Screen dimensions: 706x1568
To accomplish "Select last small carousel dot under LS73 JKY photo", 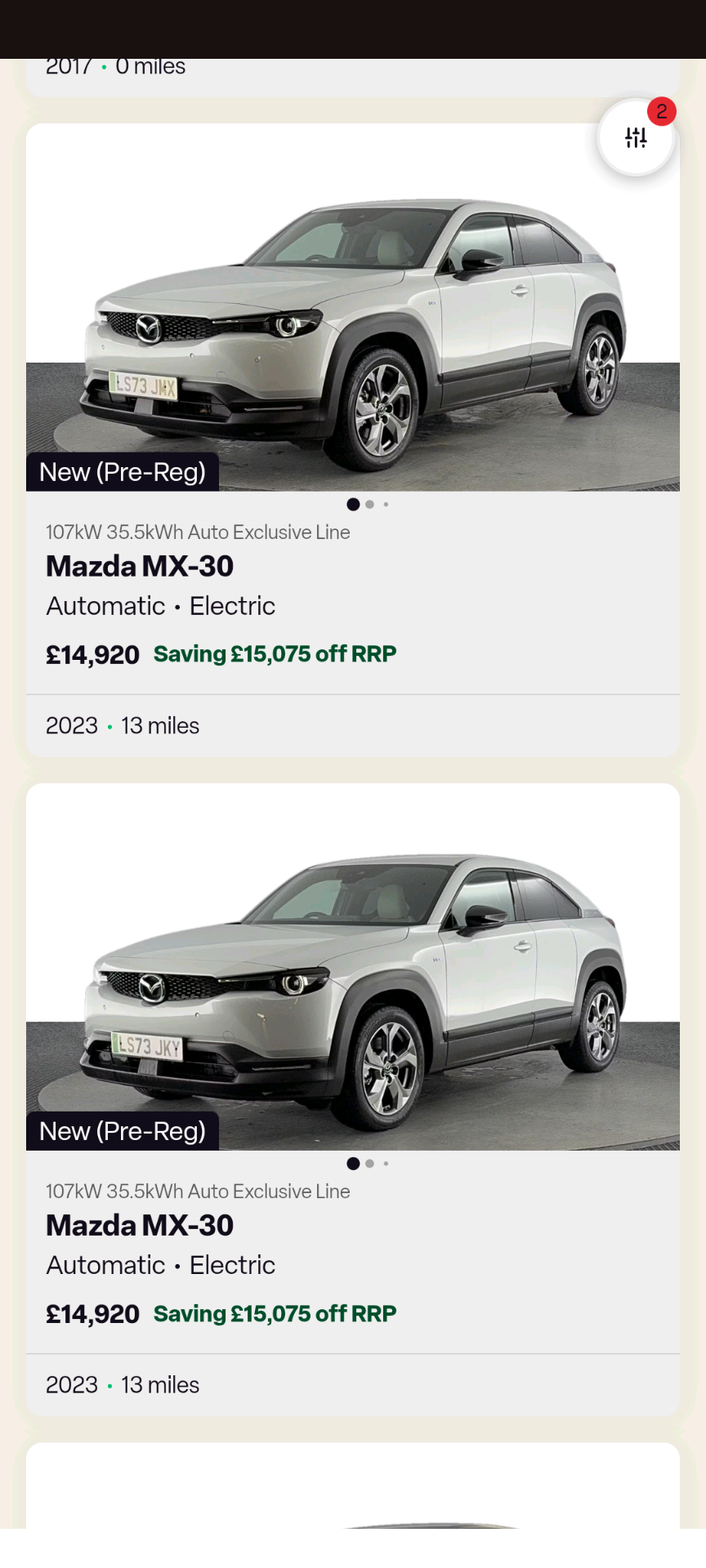I will pos(386,1164).
